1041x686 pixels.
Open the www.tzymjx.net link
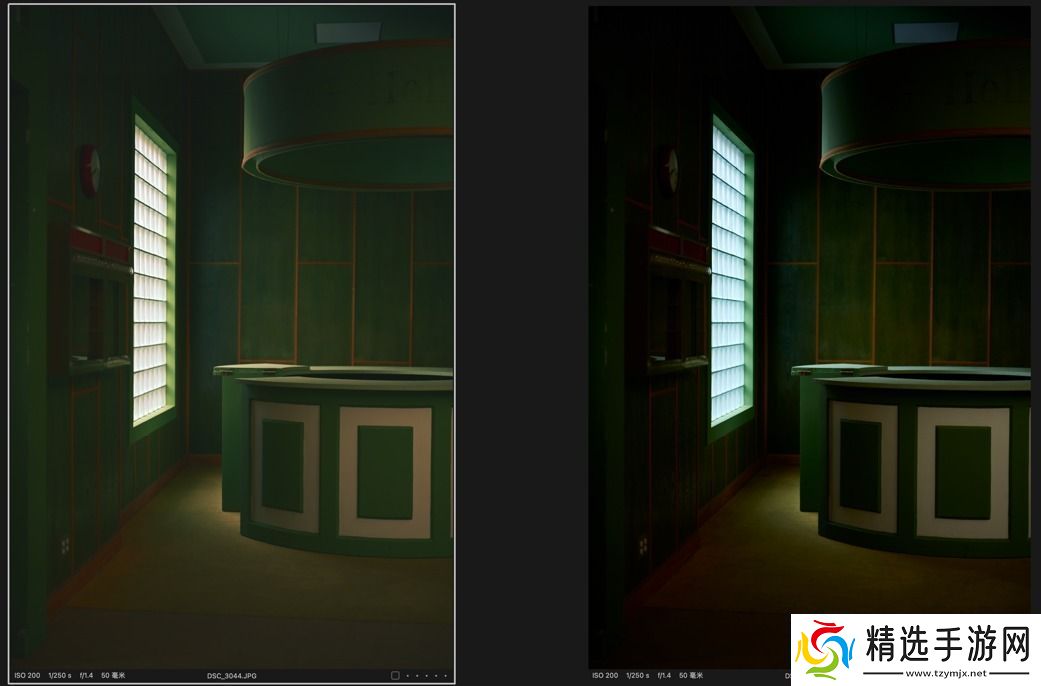(x=944, y=673)
